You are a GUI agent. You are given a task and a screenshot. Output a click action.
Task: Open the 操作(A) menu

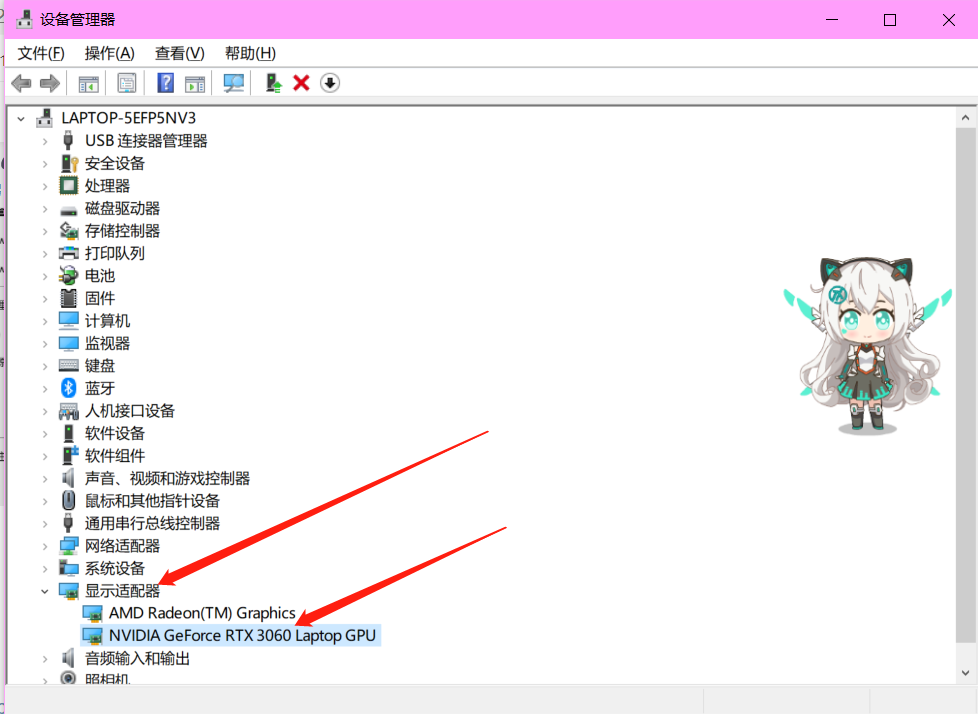tap(109, 54)
